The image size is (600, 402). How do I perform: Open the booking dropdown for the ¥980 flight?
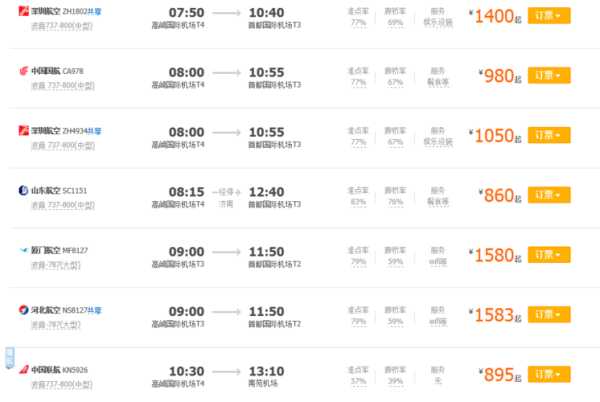pos(549,75)
